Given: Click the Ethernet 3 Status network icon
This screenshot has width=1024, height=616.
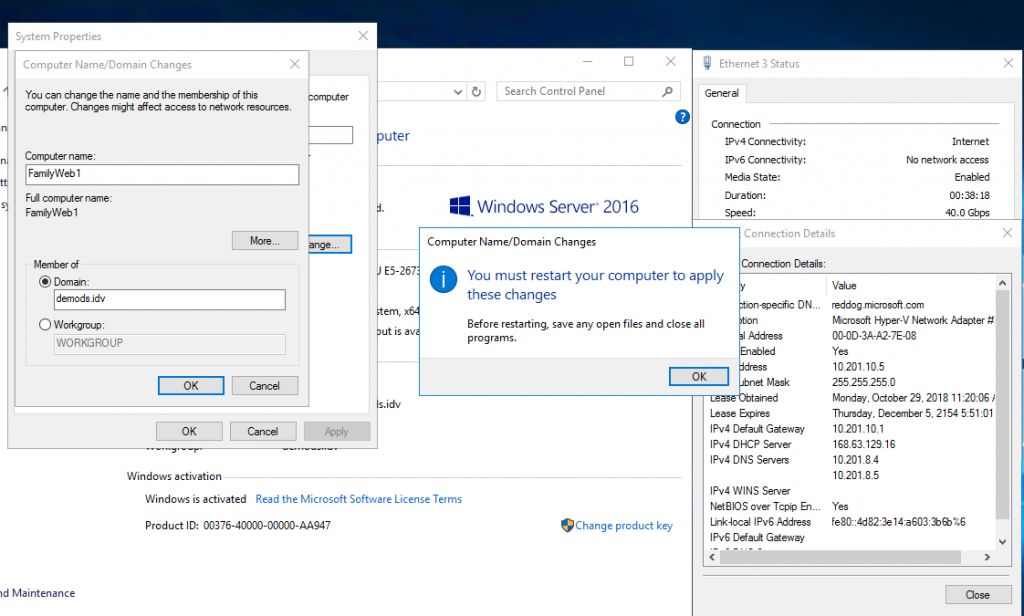Looking at the screenshot, I should 707,63.
